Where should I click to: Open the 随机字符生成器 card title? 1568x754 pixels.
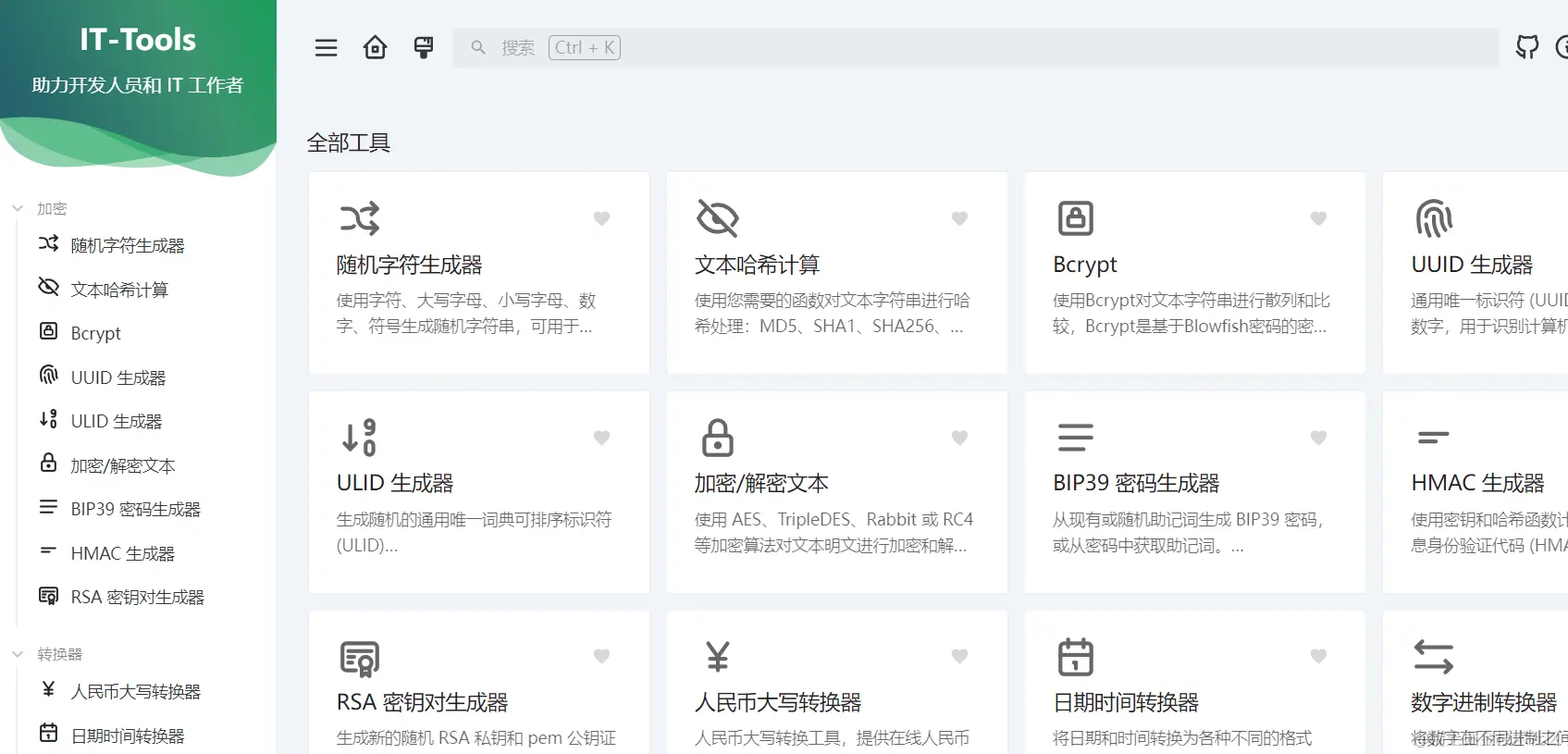(x=409, y=265)
